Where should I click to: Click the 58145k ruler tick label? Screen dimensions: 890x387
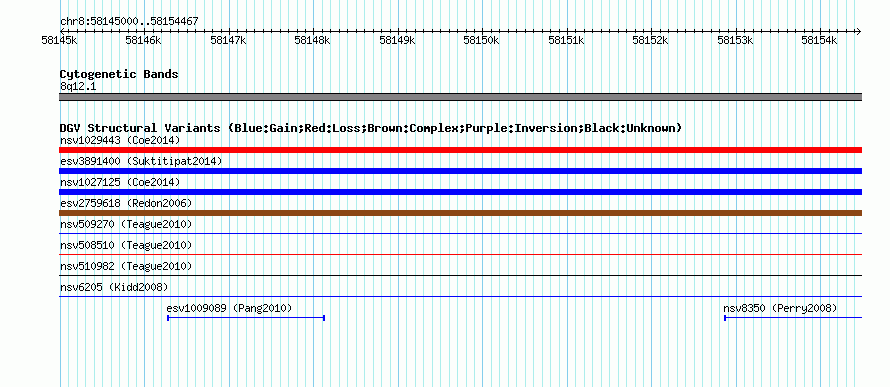click(x=60, y=40)
